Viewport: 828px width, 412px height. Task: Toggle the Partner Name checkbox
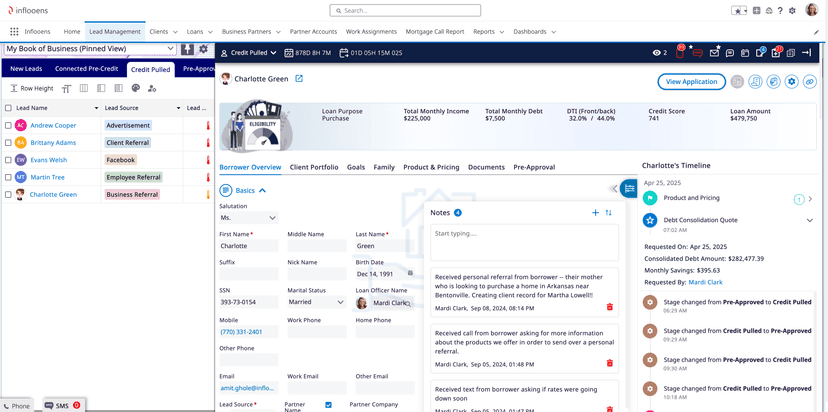tap(328, 405)
